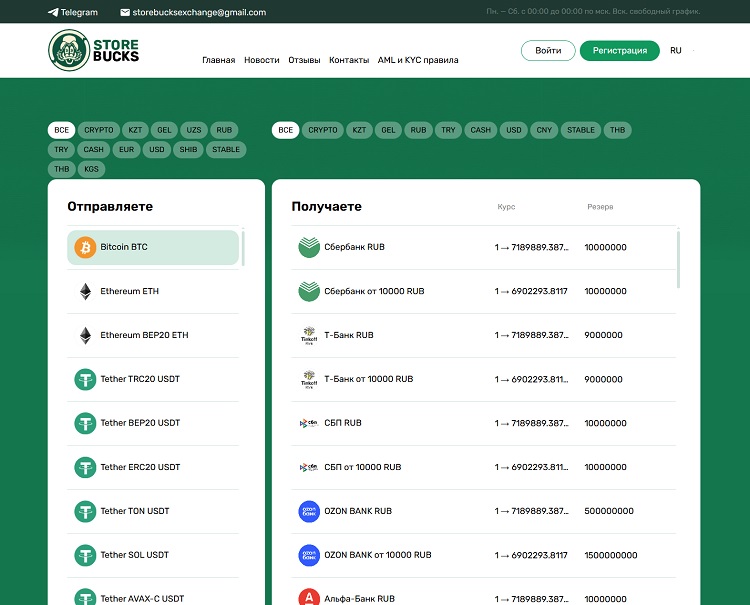This screenshot has width=750, height=605.
Task: Click the Сбербанк RUB logo icon
Action: coord(308,247)
